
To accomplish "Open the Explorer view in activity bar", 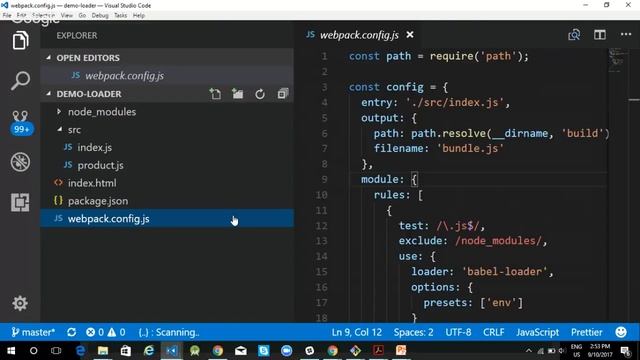I will point(20,41).
